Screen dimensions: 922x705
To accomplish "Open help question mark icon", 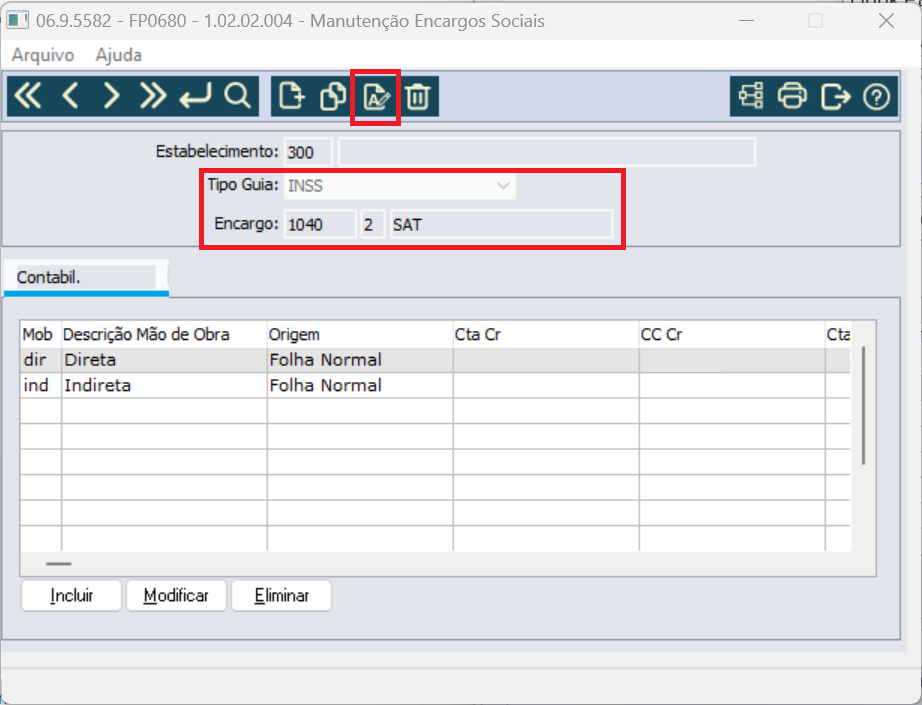I will point(877,96).
